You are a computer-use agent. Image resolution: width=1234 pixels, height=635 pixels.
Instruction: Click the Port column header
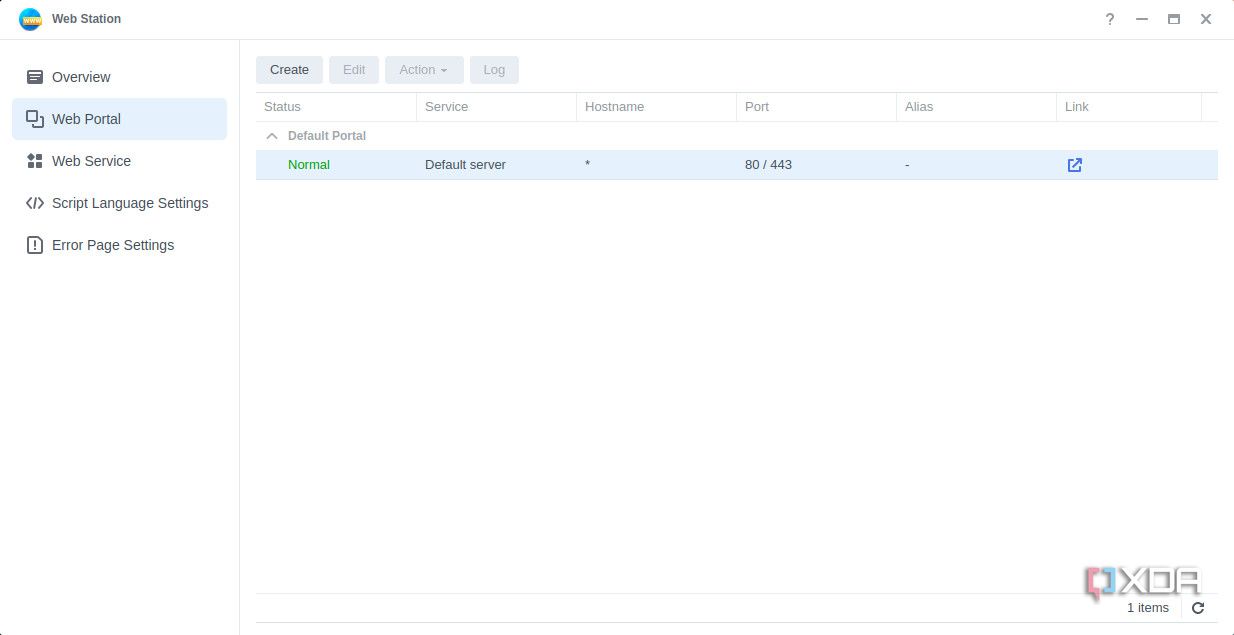click(x=757, y=107)
